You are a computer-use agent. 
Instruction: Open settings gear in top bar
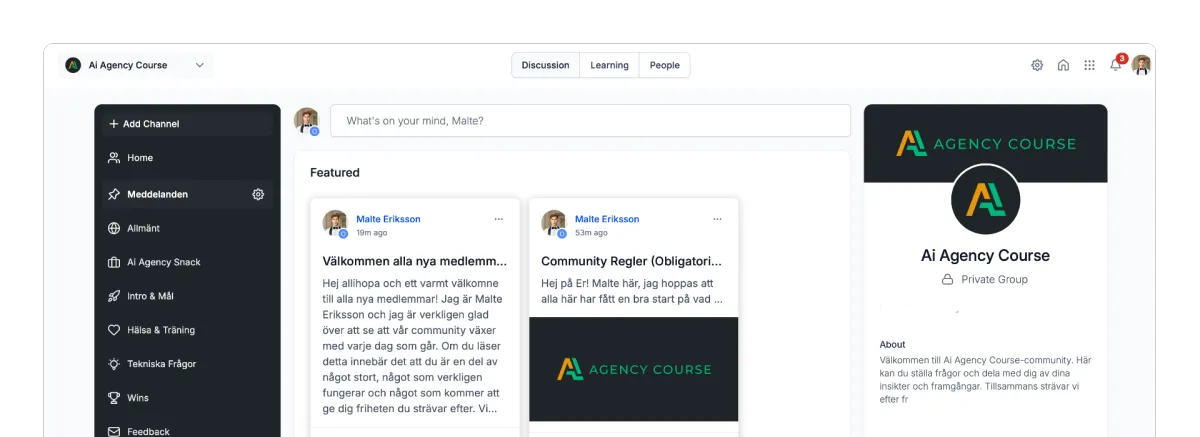(1037, 65)
